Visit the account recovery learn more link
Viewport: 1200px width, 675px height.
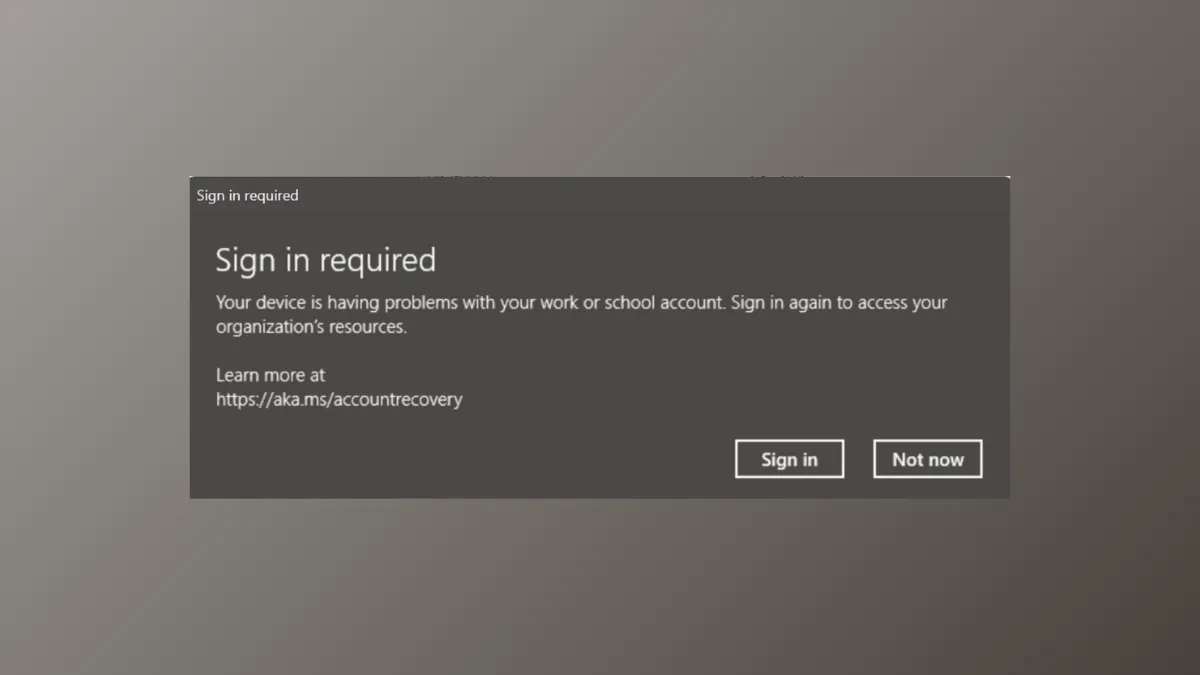(x=339, y=399)
